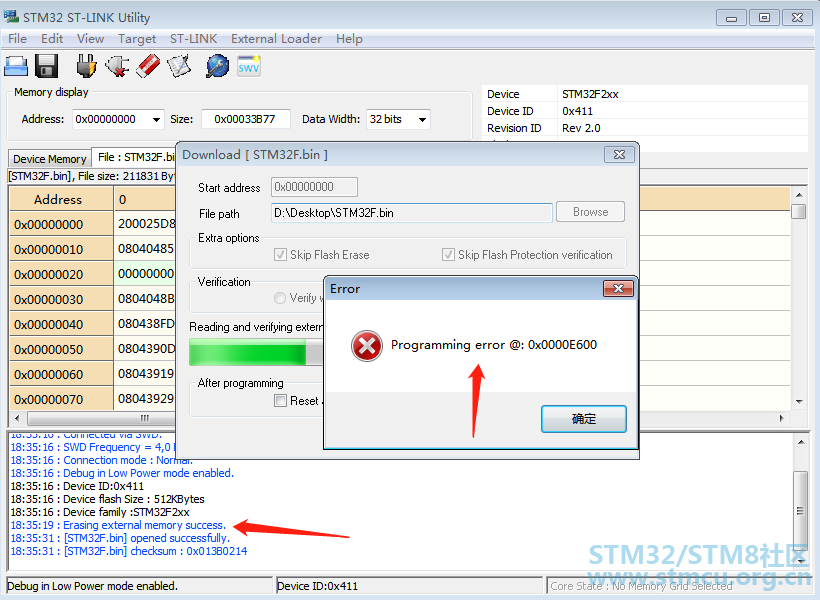
Task: Select address row 0x00000070
Action: click(x=61, y=400)
